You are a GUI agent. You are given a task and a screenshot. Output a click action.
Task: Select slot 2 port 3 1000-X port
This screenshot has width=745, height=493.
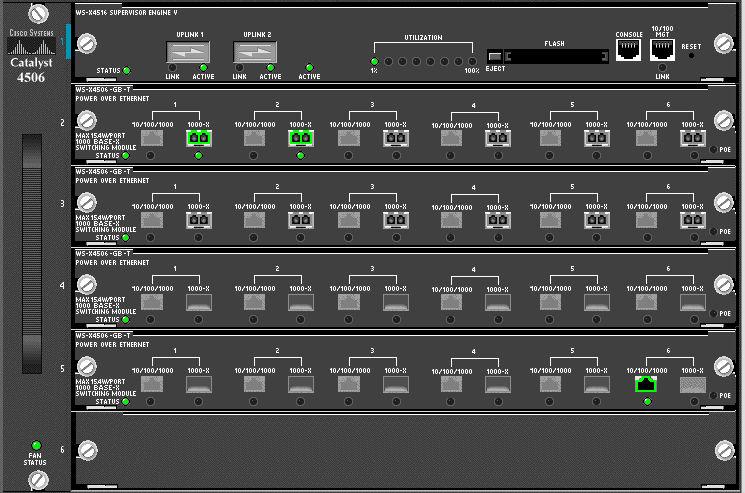[x=396, y=138]
